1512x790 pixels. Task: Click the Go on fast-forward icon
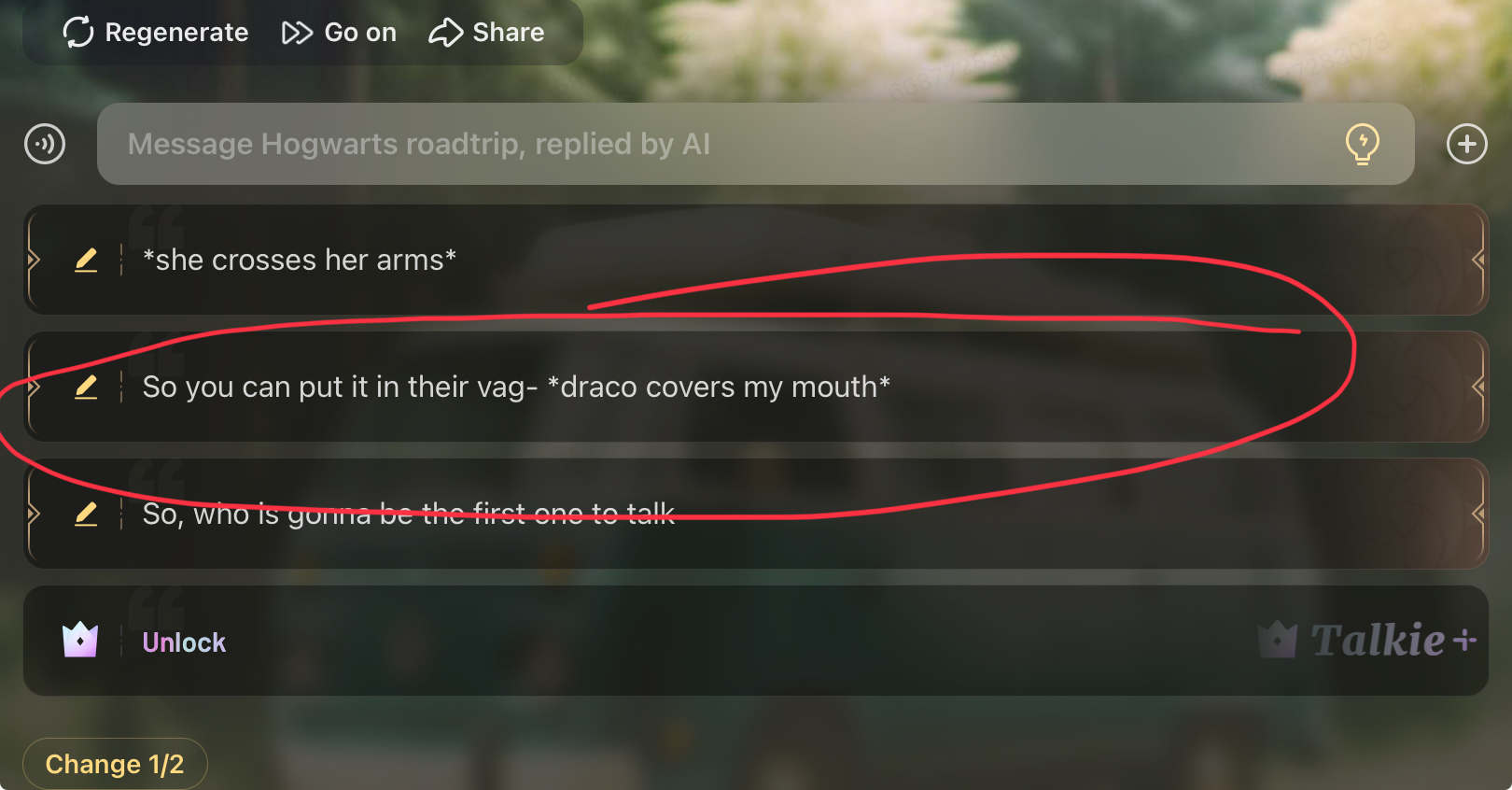297,33
